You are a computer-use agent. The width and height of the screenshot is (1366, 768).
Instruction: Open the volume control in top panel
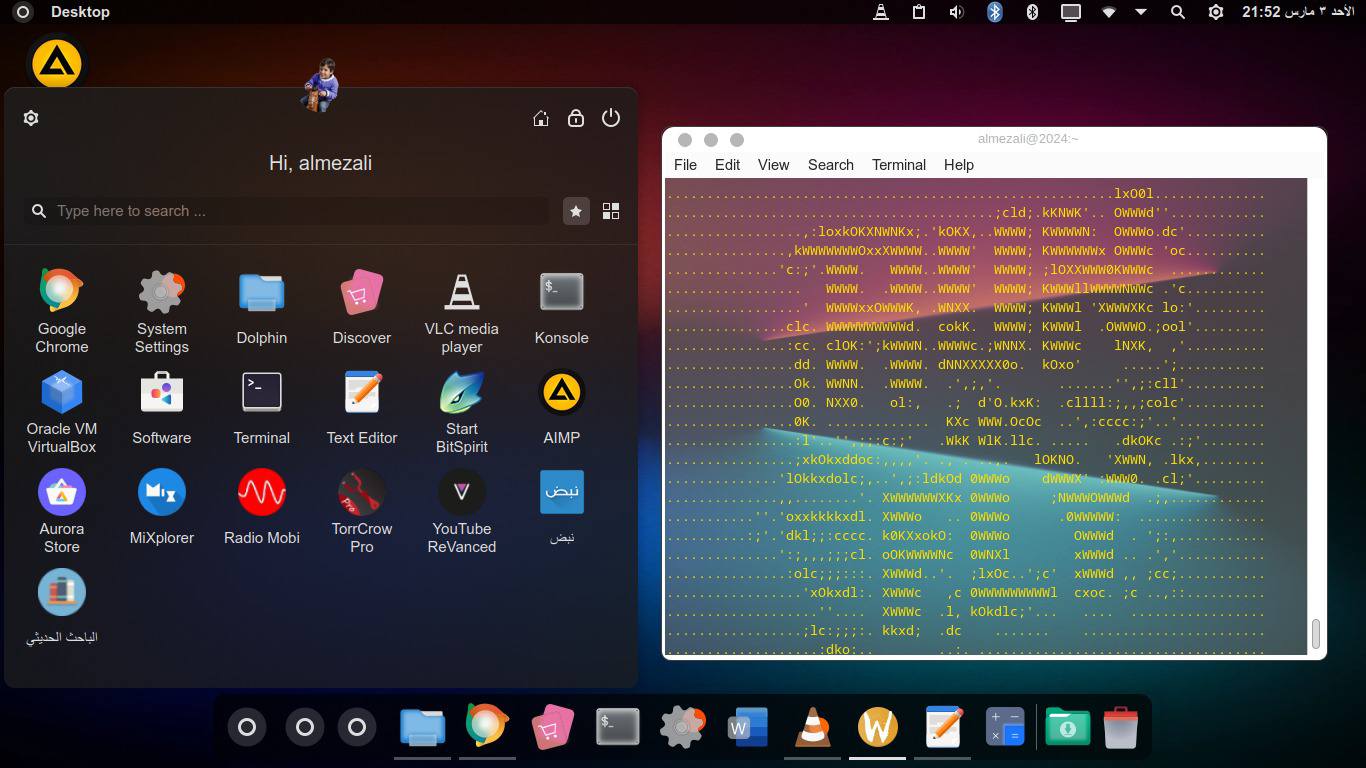[957, 12]
